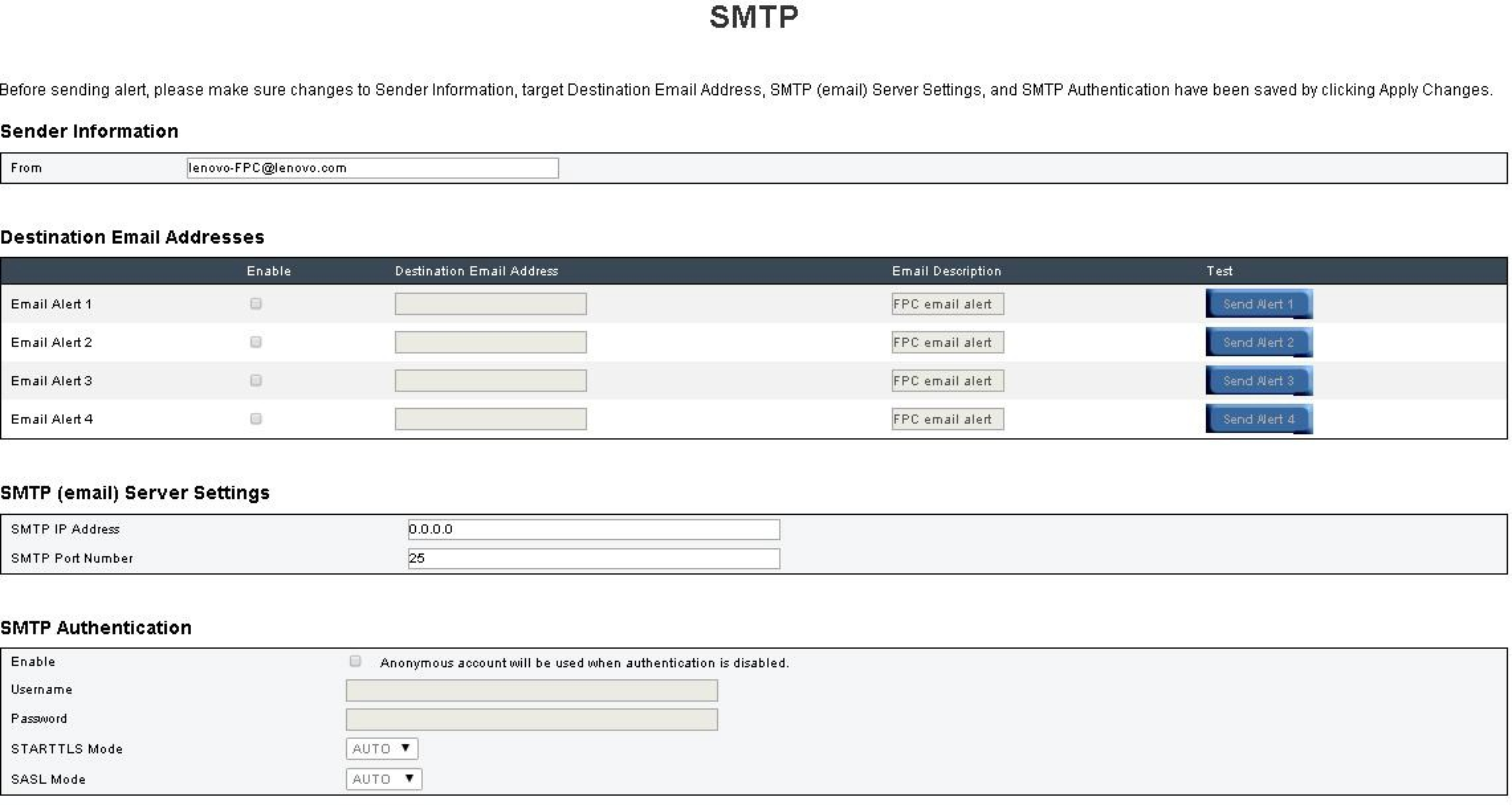Open the SASL Mode dropdown
The width and height of the screenshot is (1512, 805).
[x=384, y=779]
